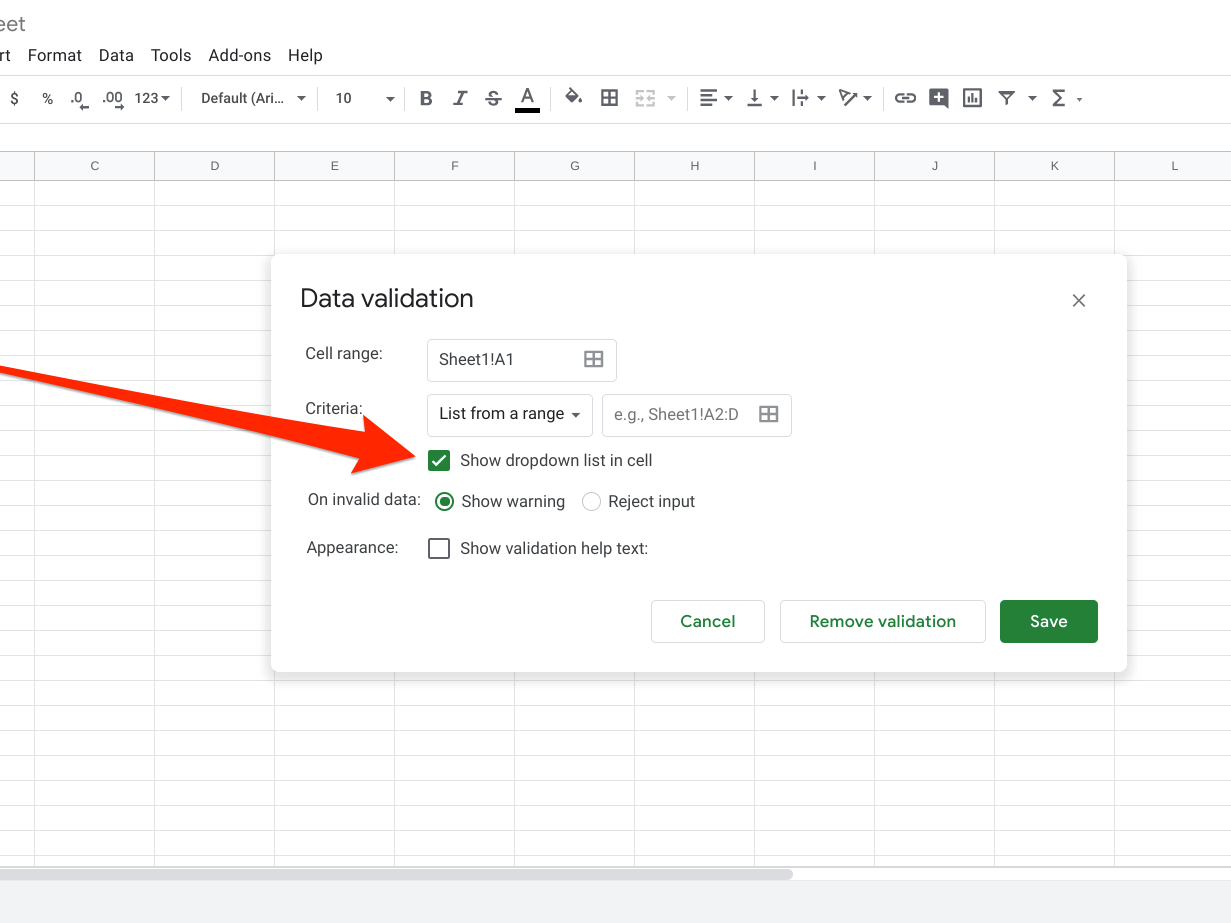The image size is (1231, 923).
Task: Select column H header
Action: pos(695,166)
